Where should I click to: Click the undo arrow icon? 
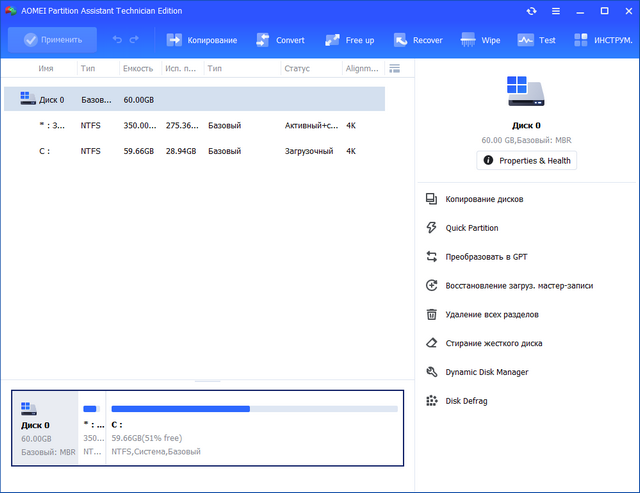pos(117,40)
